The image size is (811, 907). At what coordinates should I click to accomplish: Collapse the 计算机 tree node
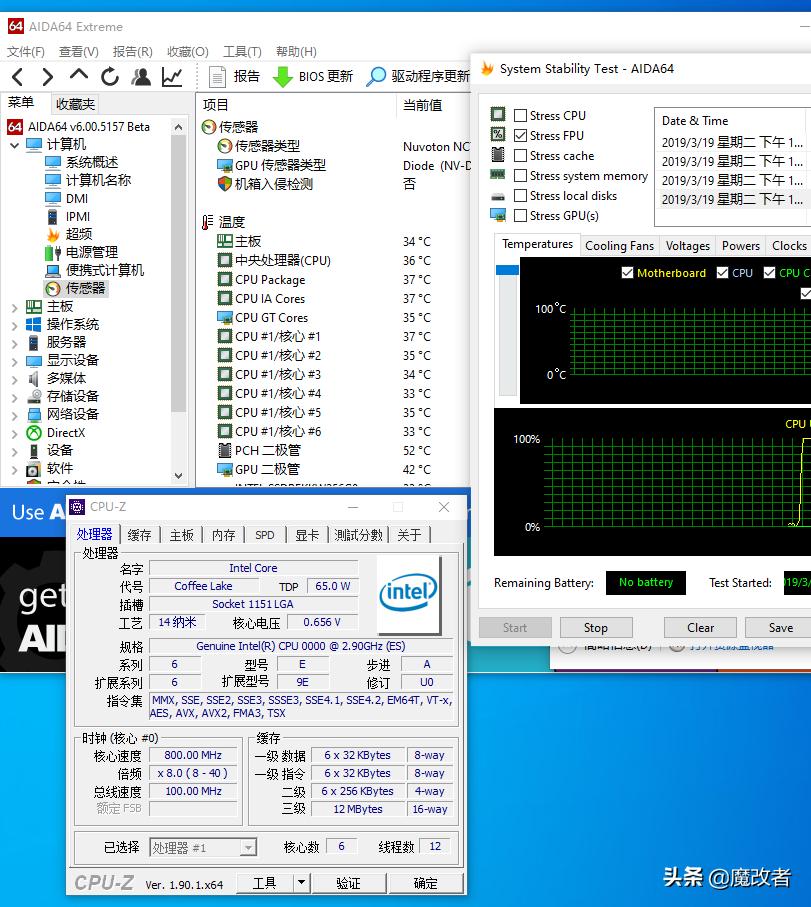15,144
